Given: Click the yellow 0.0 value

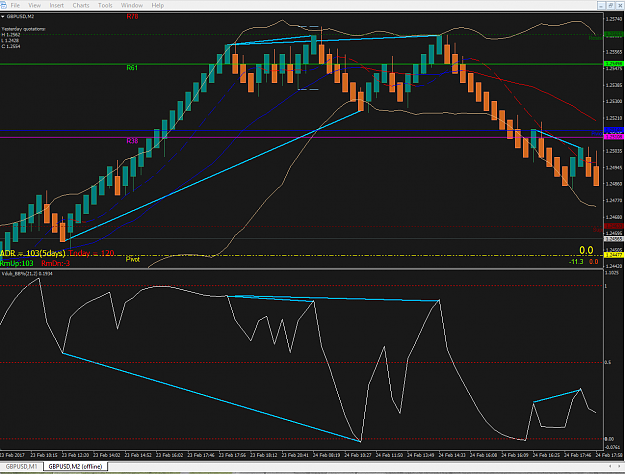Looking at the screenshot, I should coord(586,250).
